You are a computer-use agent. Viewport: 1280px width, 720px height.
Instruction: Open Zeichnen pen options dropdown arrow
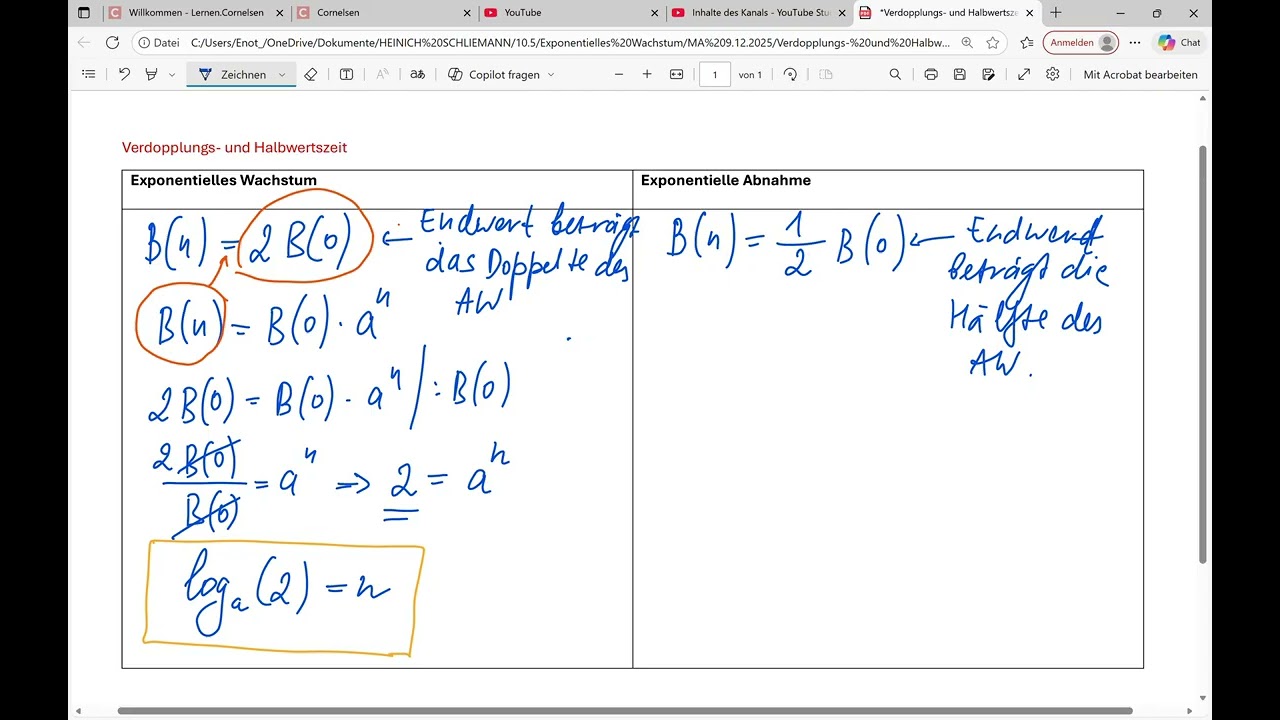tap(282, 75)
